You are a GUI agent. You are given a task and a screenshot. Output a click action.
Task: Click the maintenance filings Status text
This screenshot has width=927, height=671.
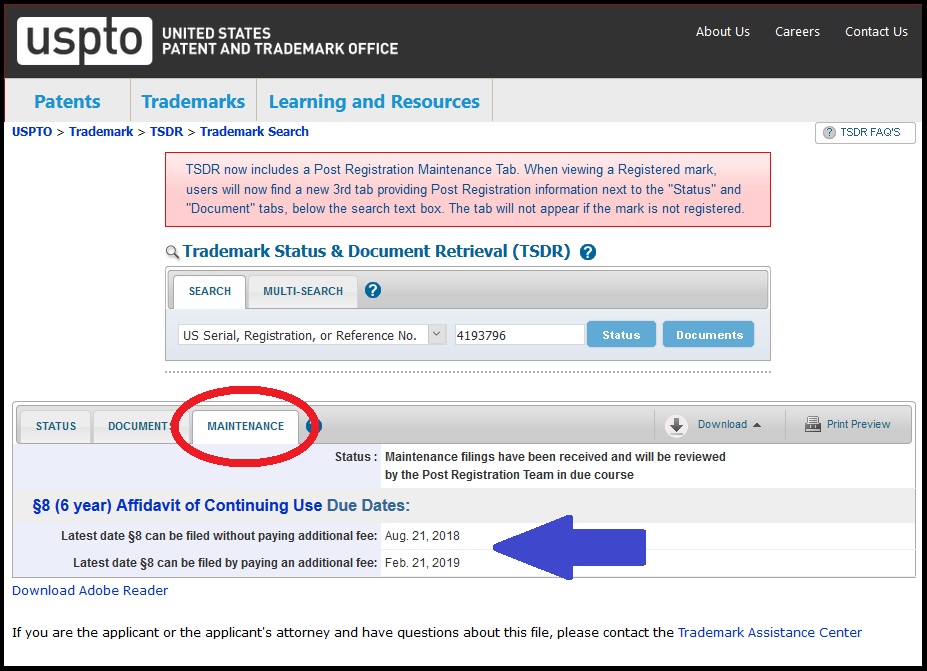click(555, 466)
